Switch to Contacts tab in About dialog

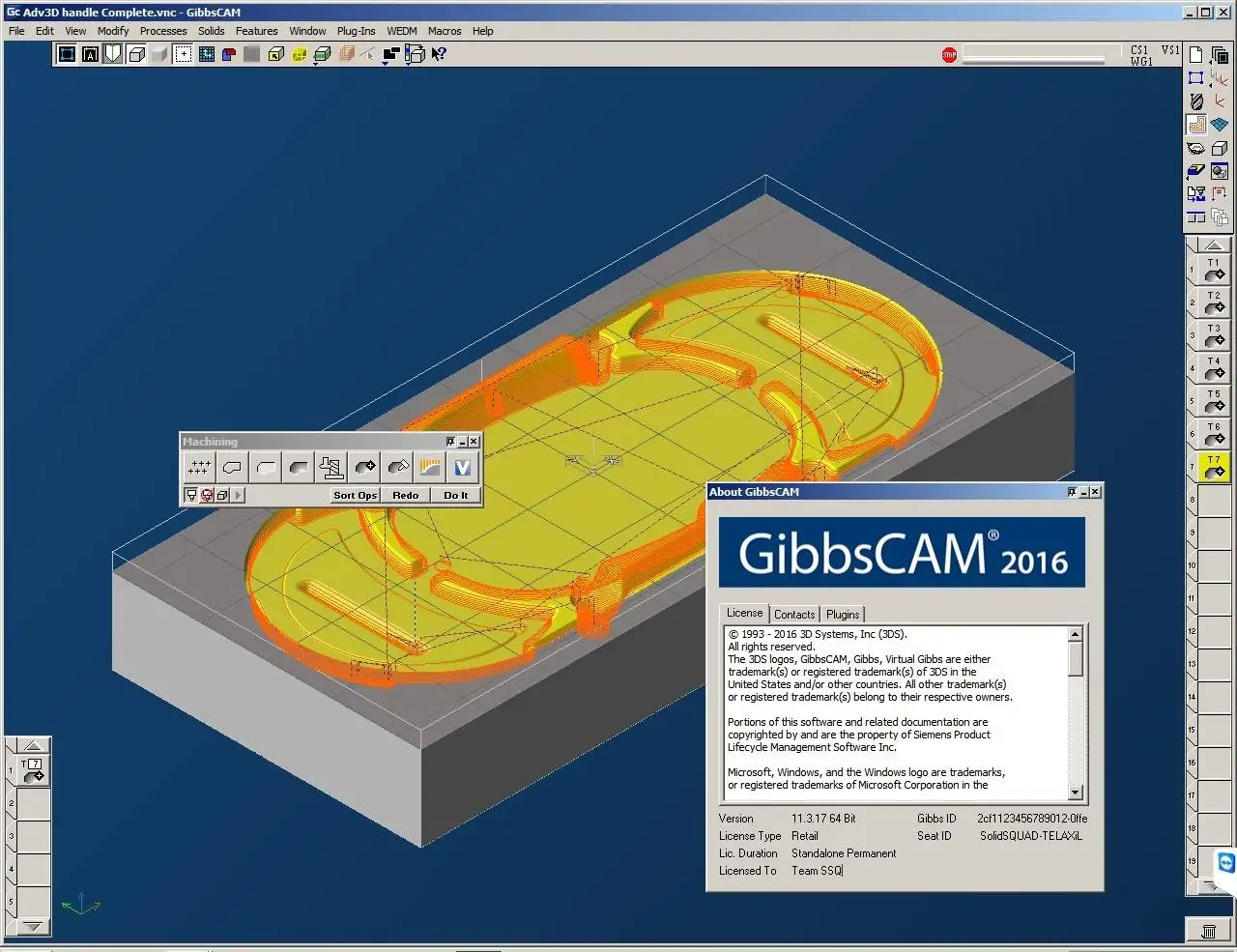pos(794,615)
